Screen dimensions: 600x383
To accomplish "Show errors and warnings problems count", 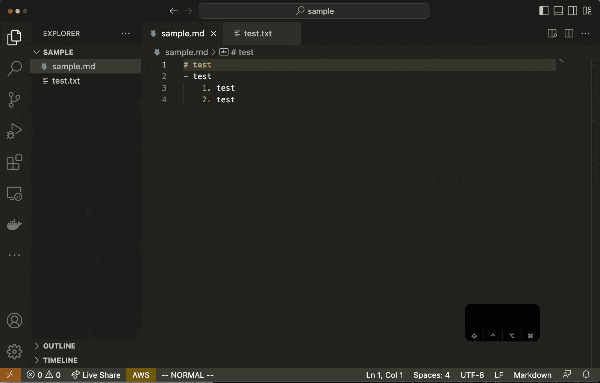I will (x=44, y=375).
